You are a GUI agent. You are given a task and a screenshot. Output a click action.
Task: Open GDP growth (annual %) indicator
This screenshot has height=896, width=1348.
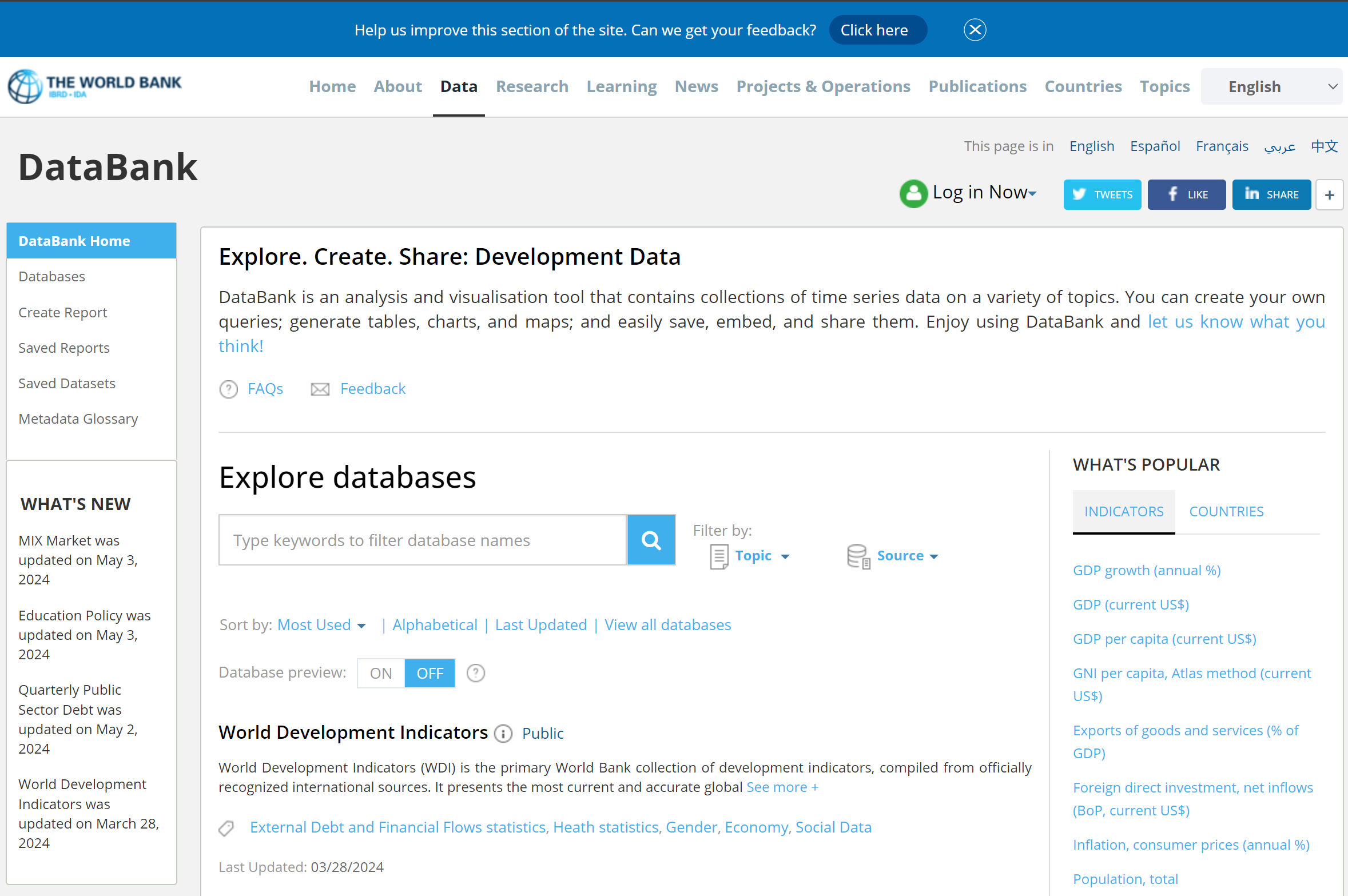pyautogui.click(x=1147, y=571)
